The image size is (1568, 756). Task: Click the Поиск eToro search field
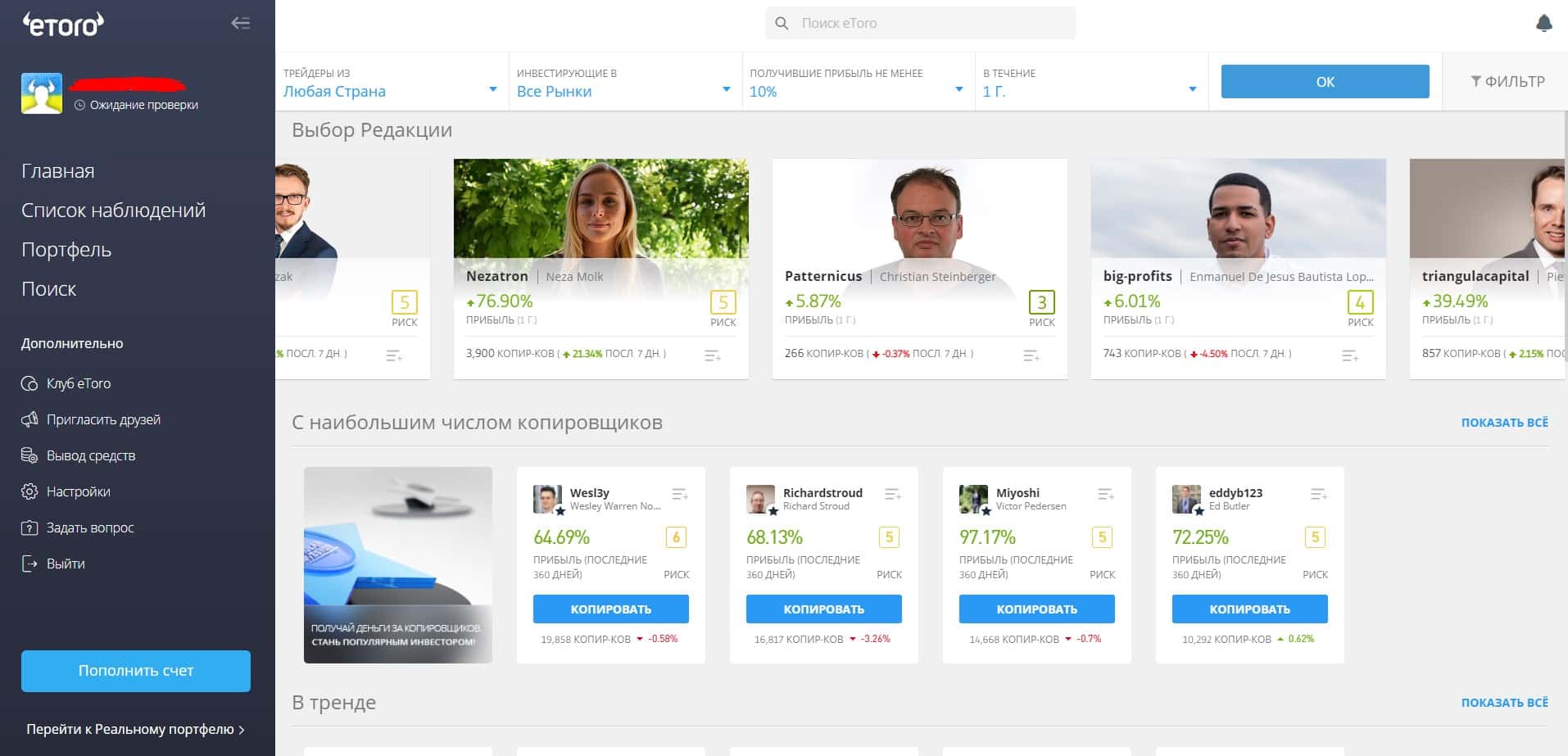coord(920,23)
